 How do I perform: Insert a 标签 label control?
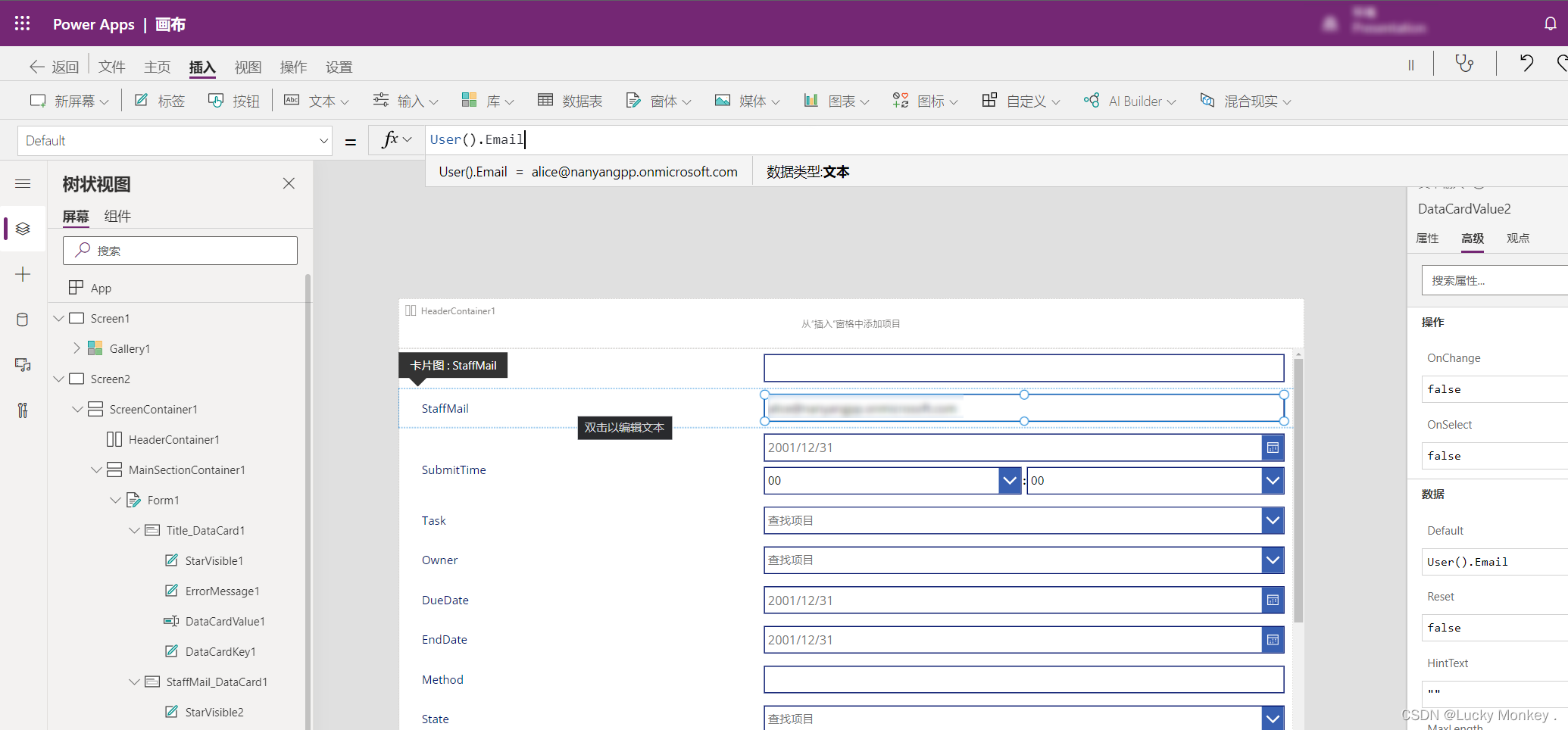160,101
